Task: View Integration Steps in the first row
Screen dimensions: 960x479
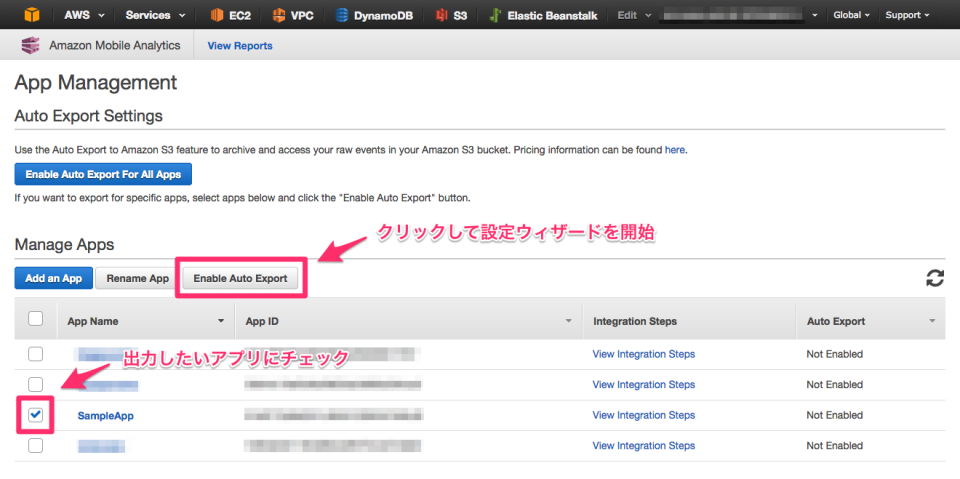Action: (643, 354)
